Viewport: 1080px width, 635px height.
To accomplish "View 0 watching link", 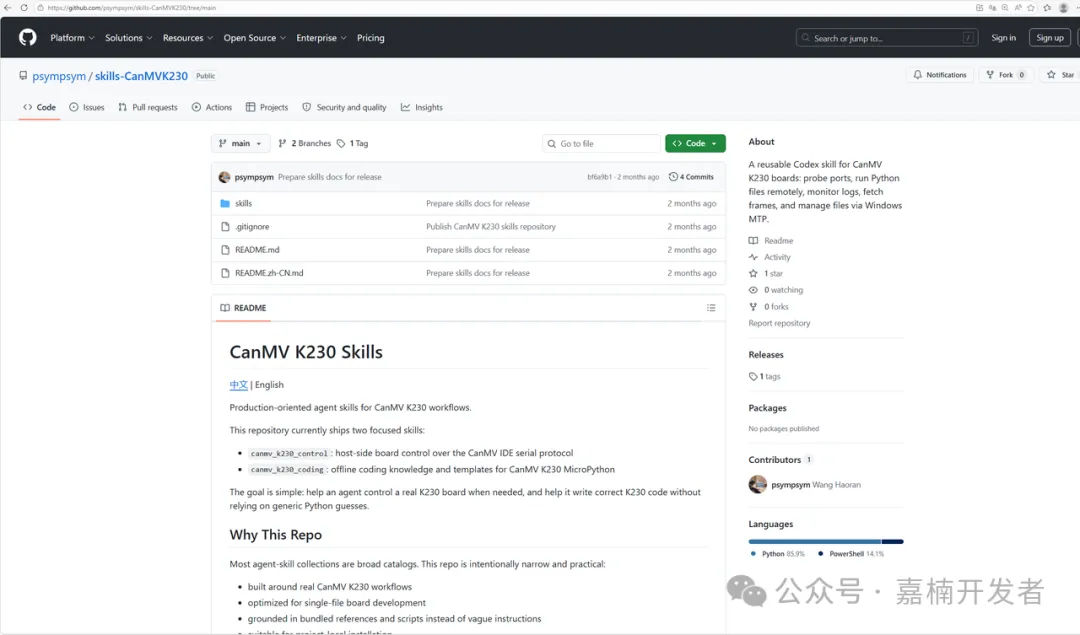I will pyautogui.click(x=776, y=290).
